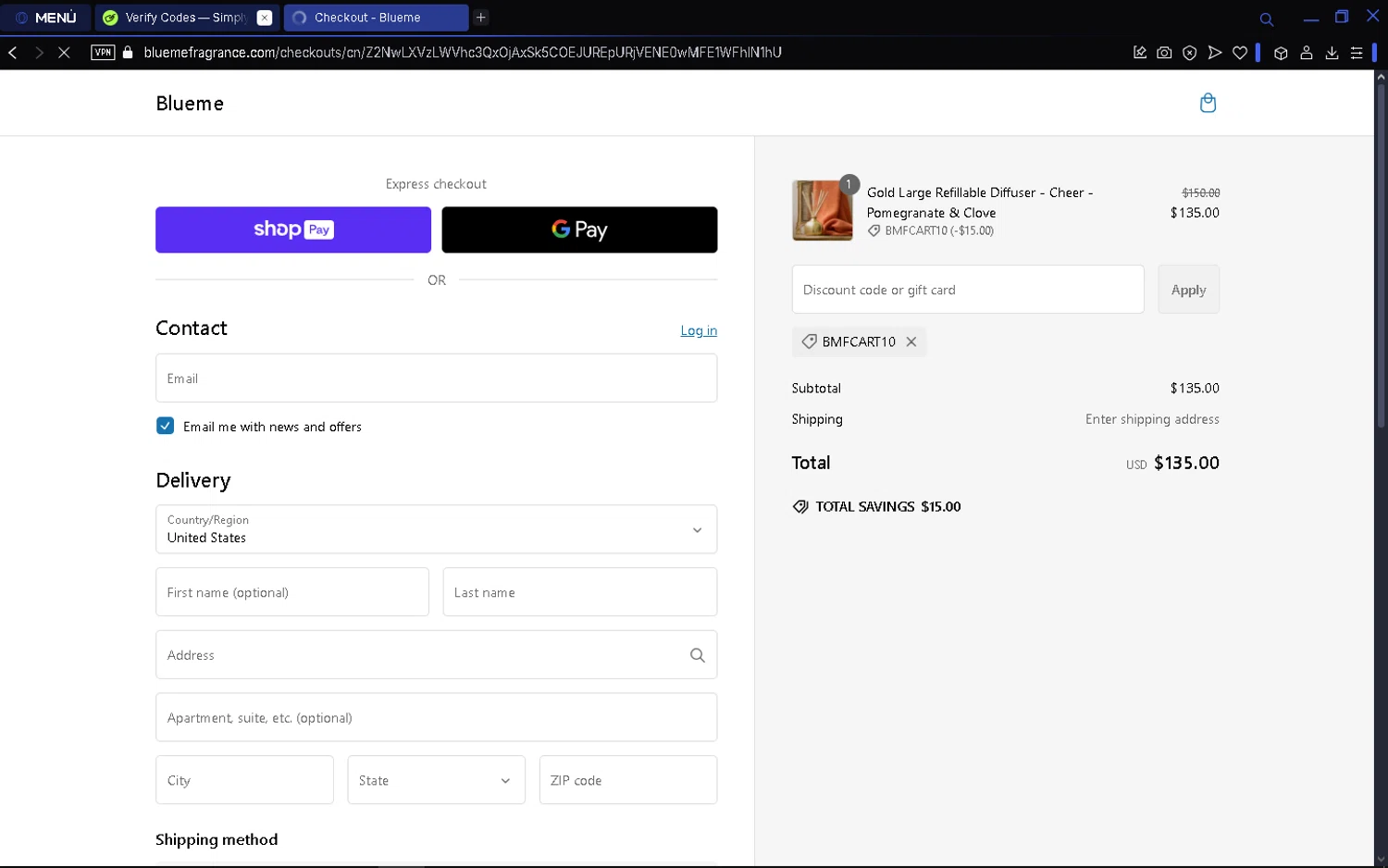Click the Blueme store name
This screenshot has height=868, width=1388.
pyautogui.click(x=190, y=104)
